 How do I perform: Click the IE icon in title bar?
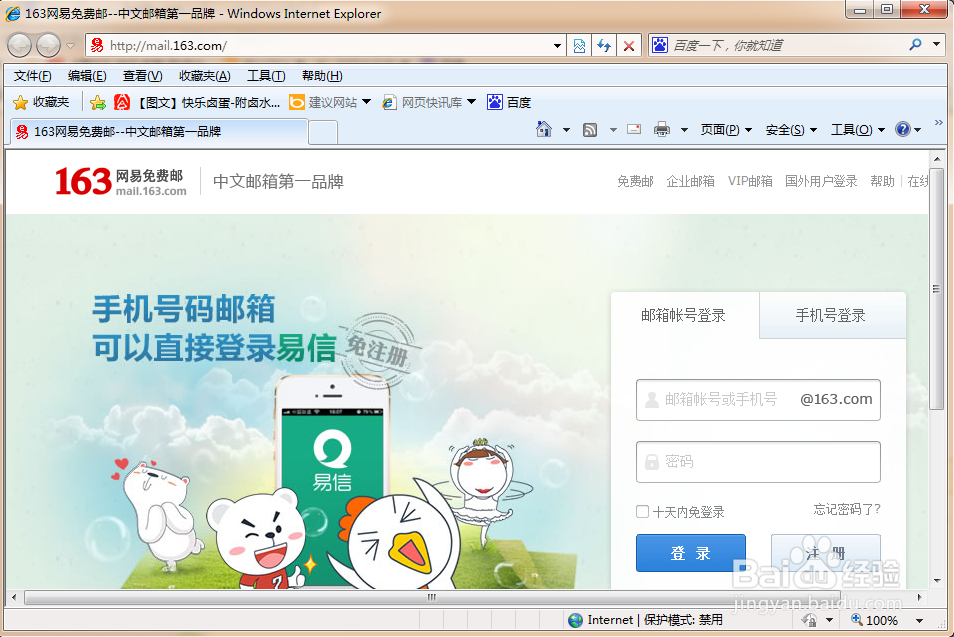coord(12,13)
